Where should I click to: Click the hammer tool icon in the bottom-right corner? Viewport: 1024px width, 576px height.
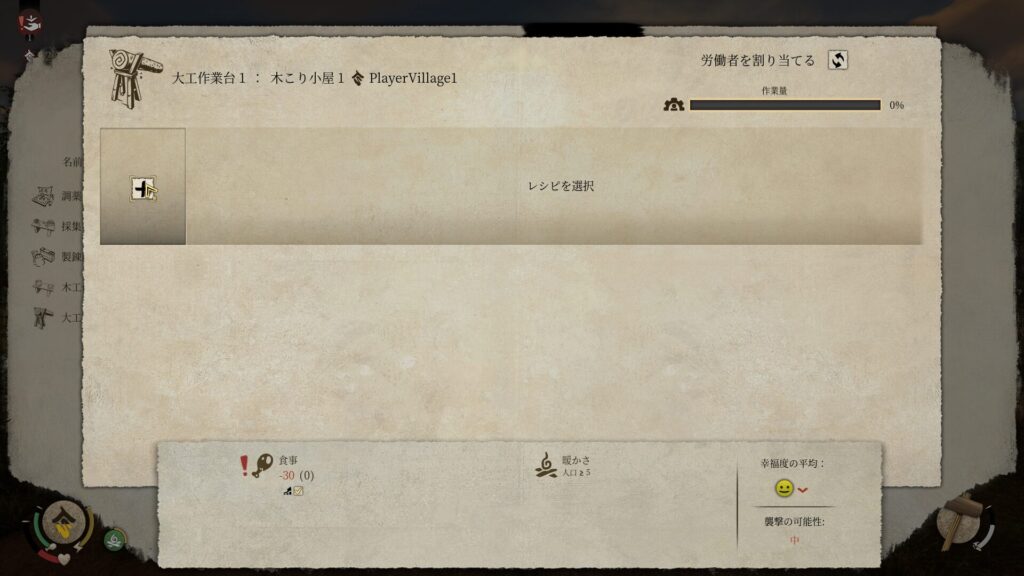click(x=960, y=522)
